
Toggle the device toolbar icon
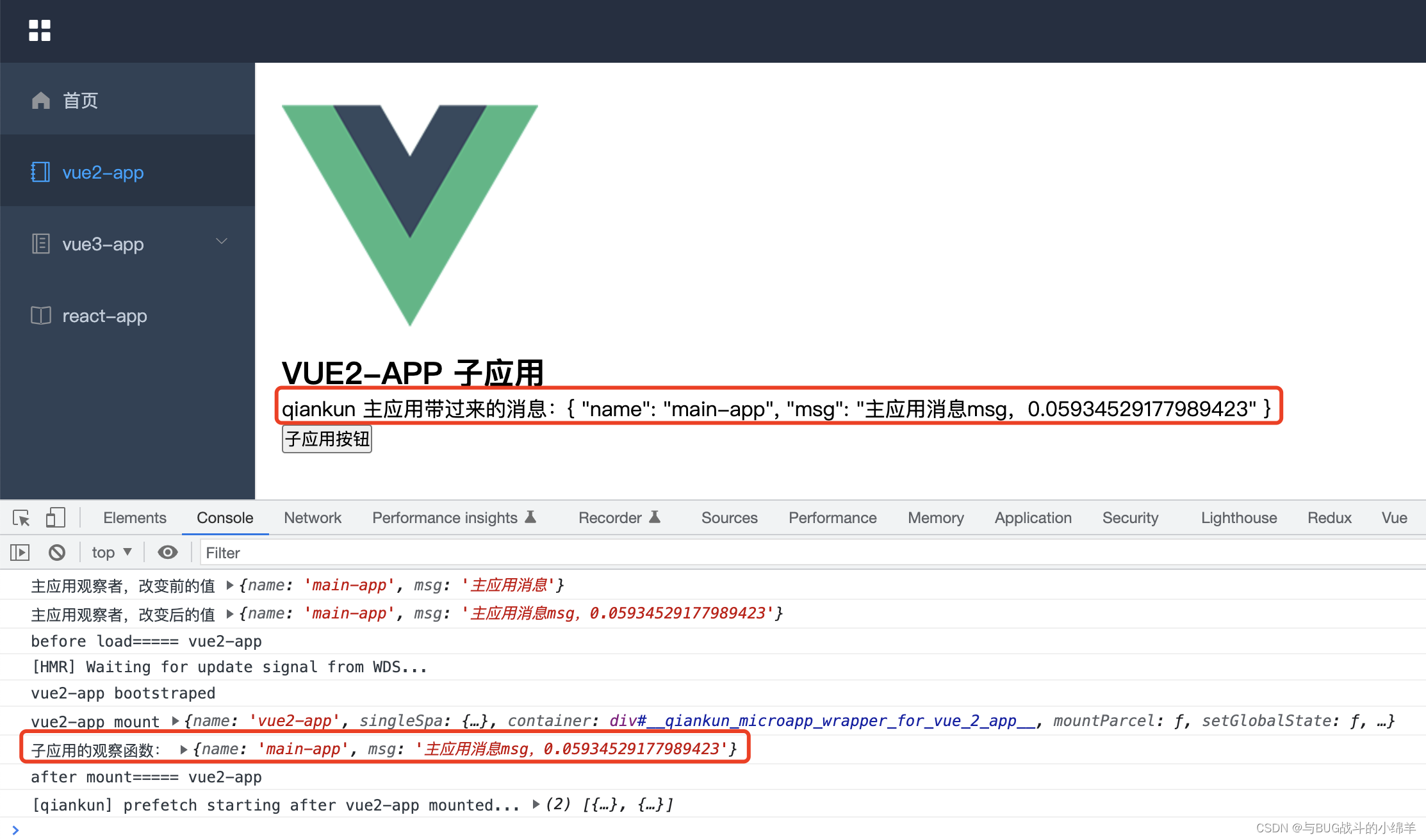(x=55, y=518)
